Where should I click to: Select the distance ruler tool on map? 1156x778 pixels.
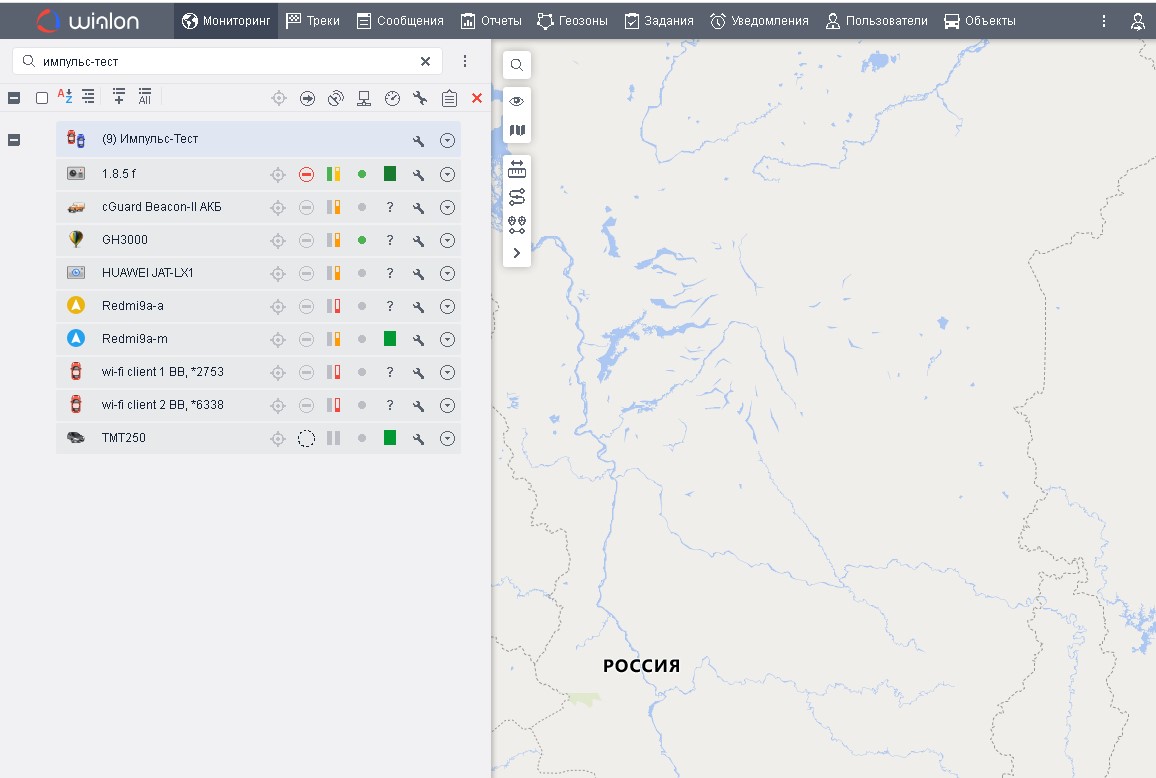coord(517,169)
